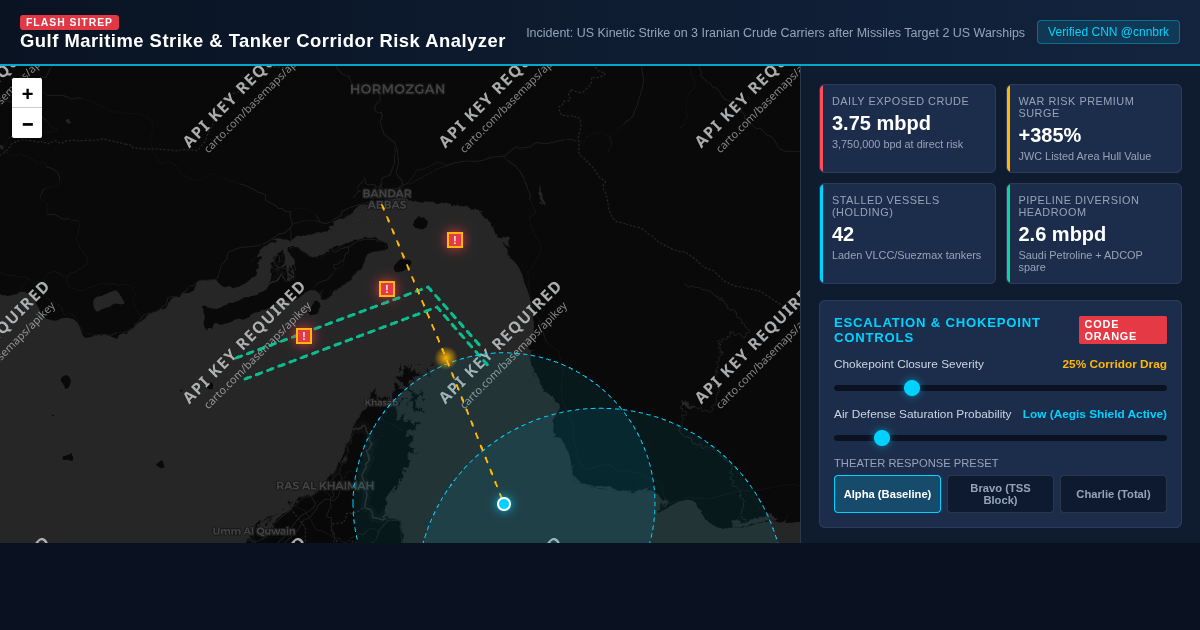The width and height of the screenshot is (1200, 630).
Task: Click the Ras Al Khaimah map label
Action: click(325, 486)
